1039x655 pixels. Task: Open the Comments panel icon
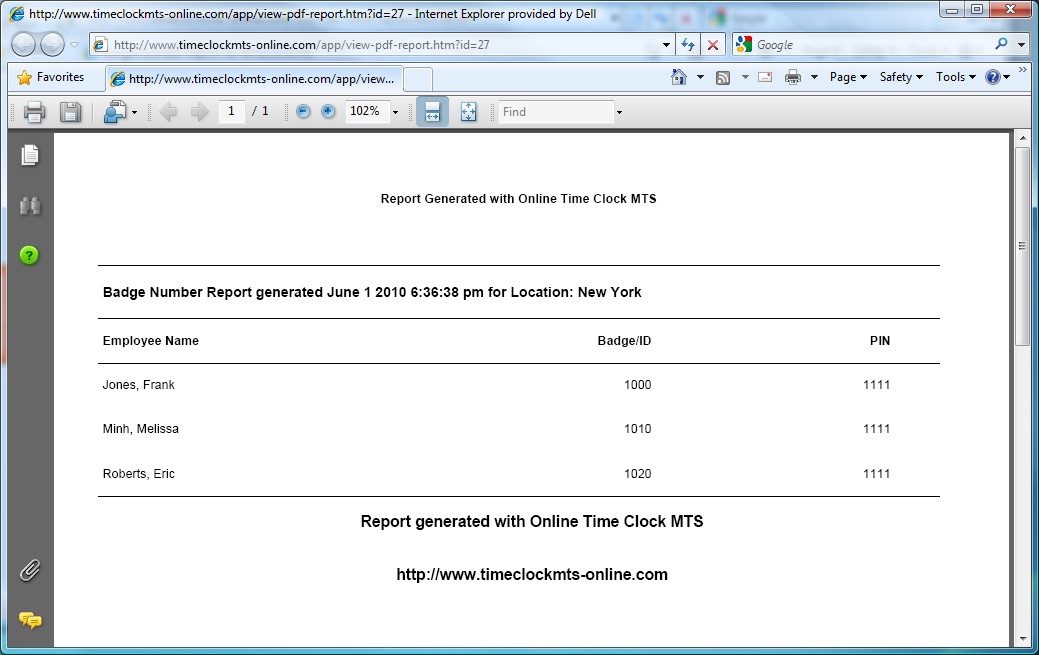30,620
